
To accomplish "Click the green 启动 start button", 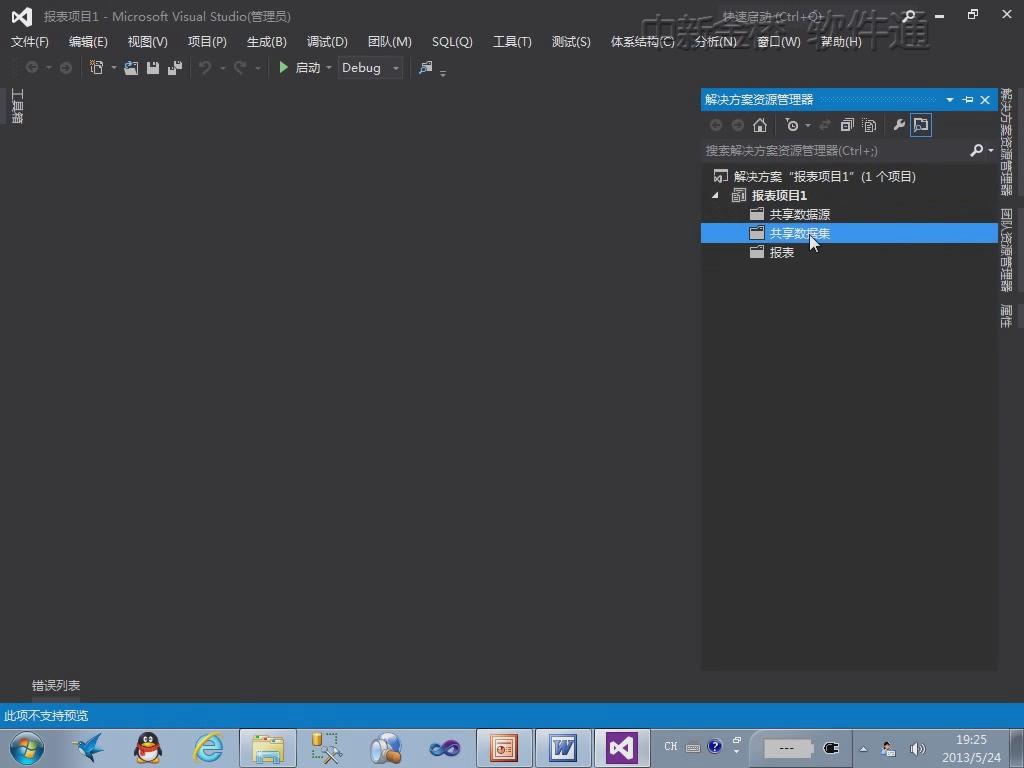I will [x=300, y=67].
